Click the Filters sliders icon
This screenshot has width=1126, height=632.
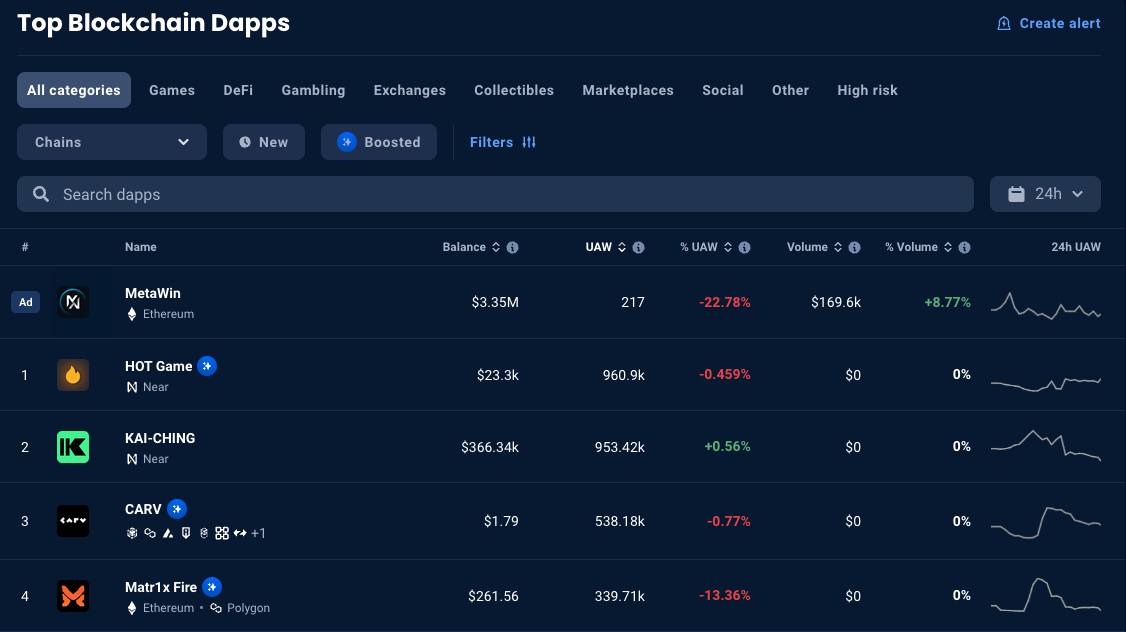[x=529, y=142]
